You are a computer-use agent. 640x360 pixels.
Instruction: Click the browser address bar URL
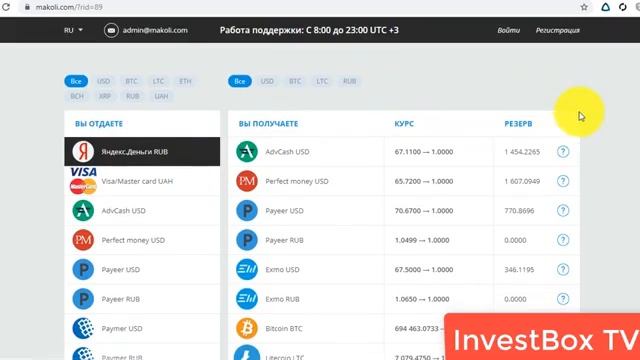coord(69,7)
